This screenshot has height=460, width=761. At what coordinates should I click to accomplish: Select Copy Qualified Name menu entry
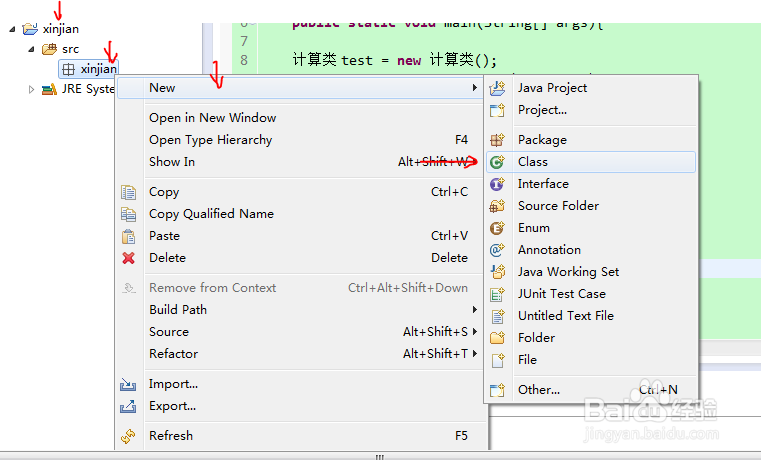tap(211, 214)
